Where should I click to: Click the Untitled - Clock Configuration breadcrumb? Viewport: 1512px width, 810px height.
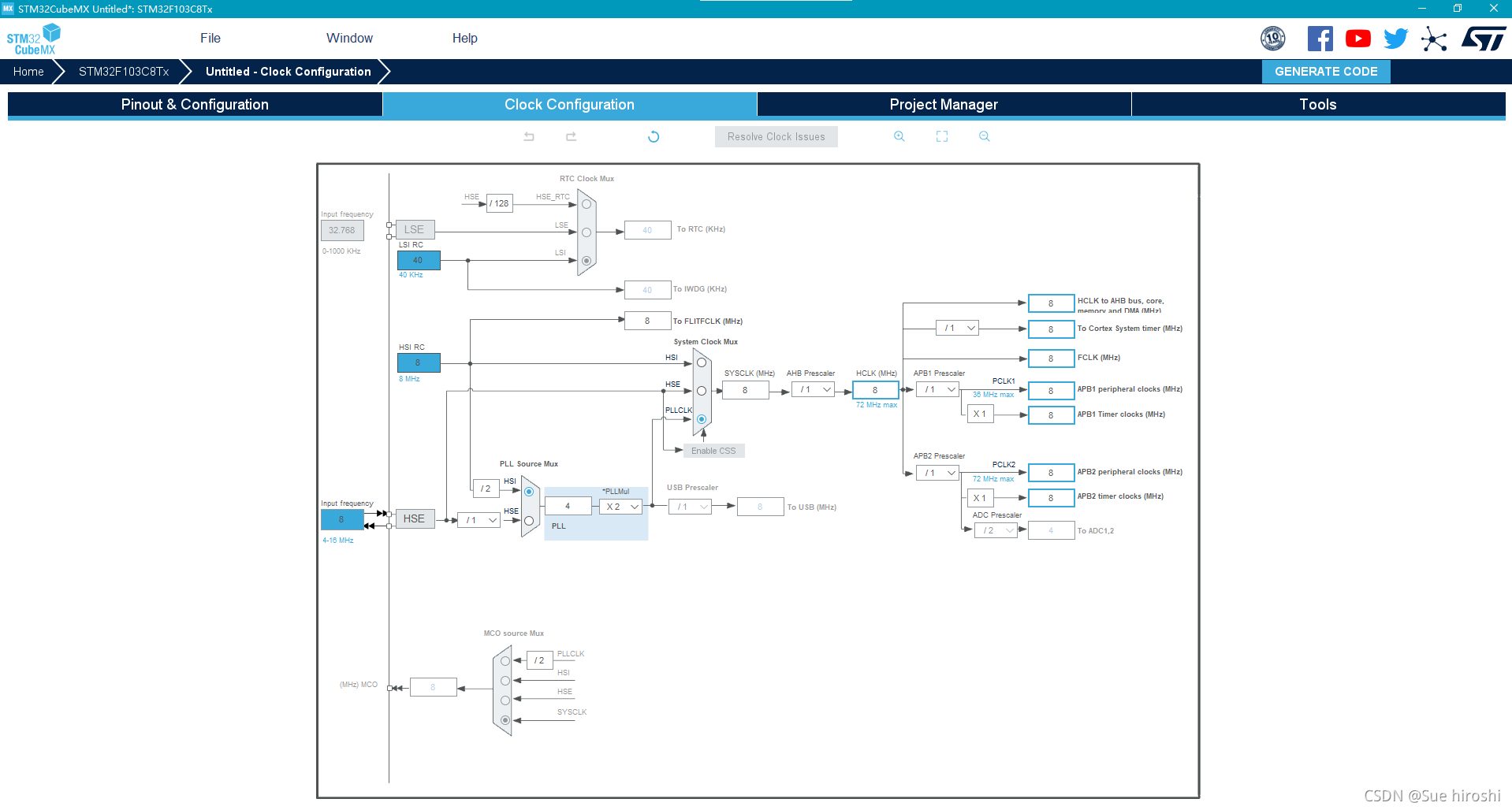(289, 72)
